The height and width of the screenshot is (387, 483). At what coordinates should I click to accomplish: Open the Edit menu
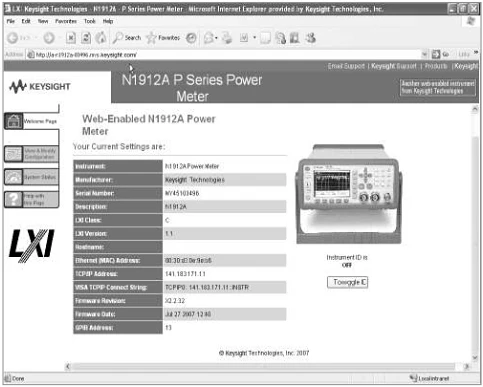pos(26,21)
